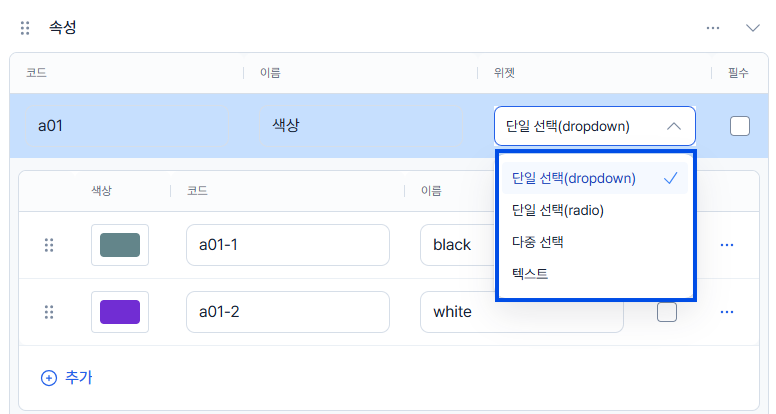
Task: Toggle the 필수 checkbox for a01
Action: click(x=739, y=126)
